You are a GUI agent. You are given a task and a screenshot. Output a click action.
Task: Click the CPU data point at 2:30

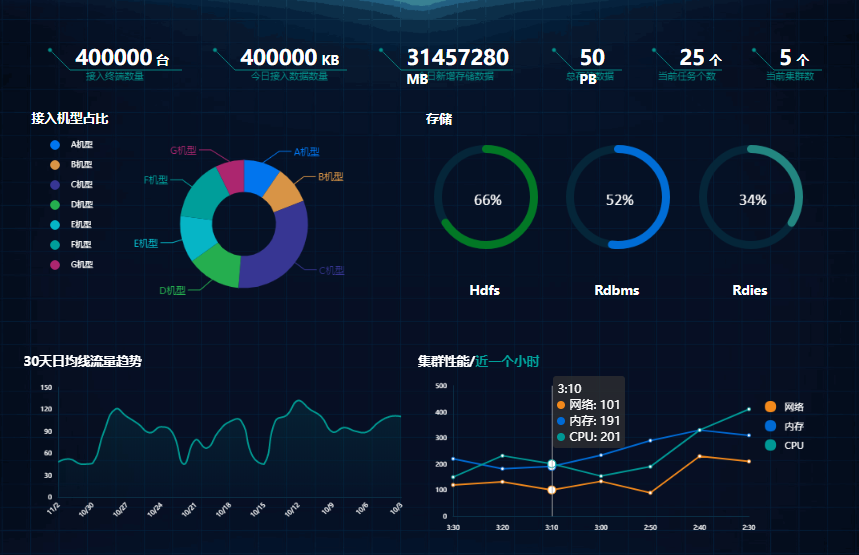click(x=749, y=409)
